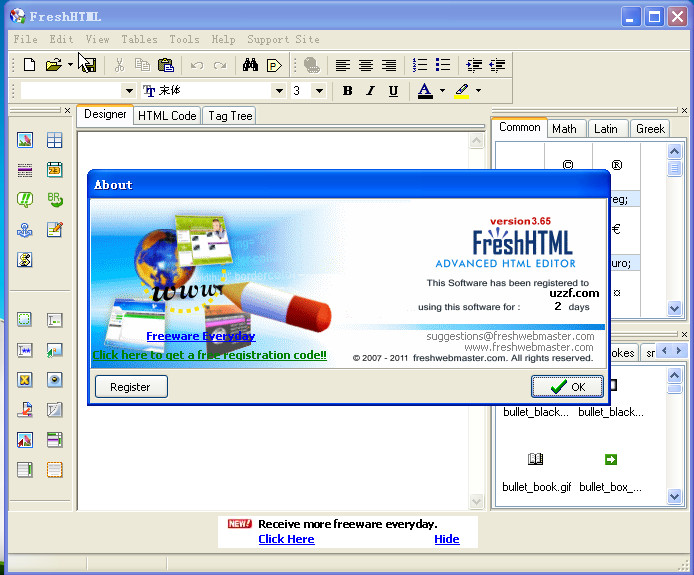Open the Edit menu
Screen dimensions: 694x575
pyautogui.click(x=62, y=39)
